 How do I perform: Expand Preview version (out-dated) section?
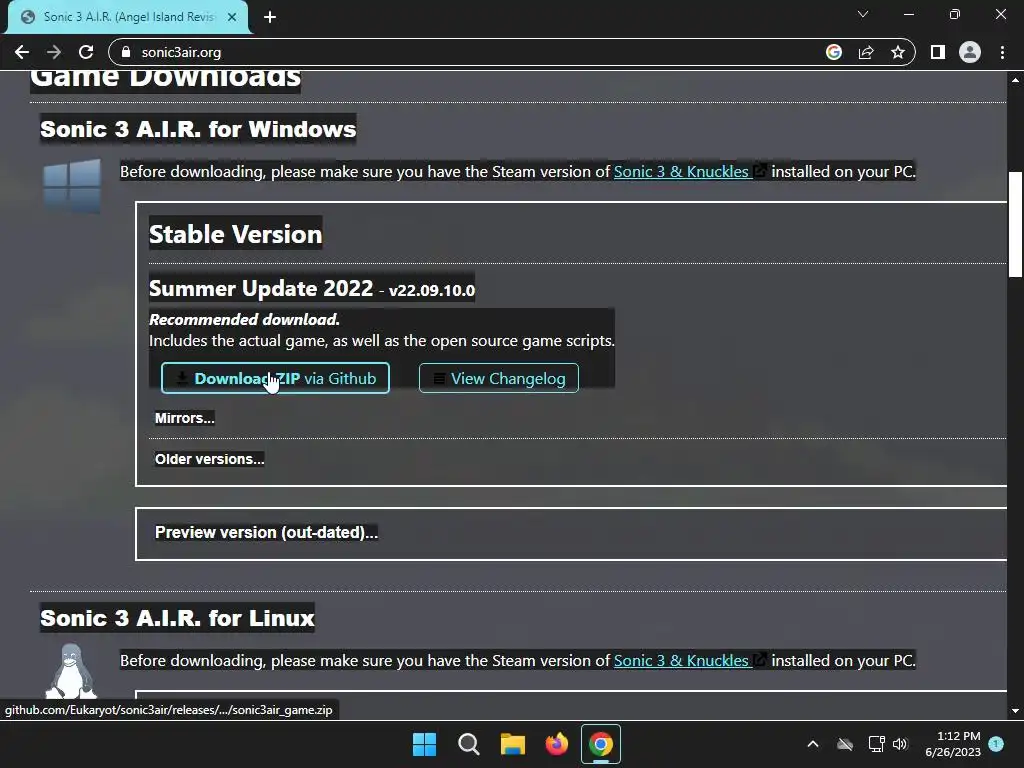coord(266,532)
